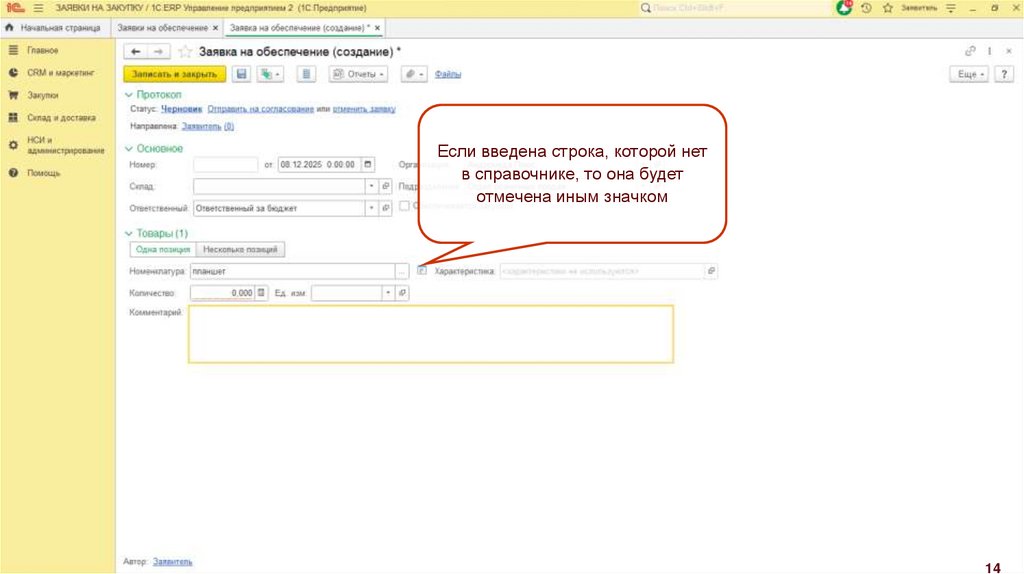Screen dimensions: 1024x574
Task: Toggle the checkbox below Подразделение field
Action: [404, 206]
